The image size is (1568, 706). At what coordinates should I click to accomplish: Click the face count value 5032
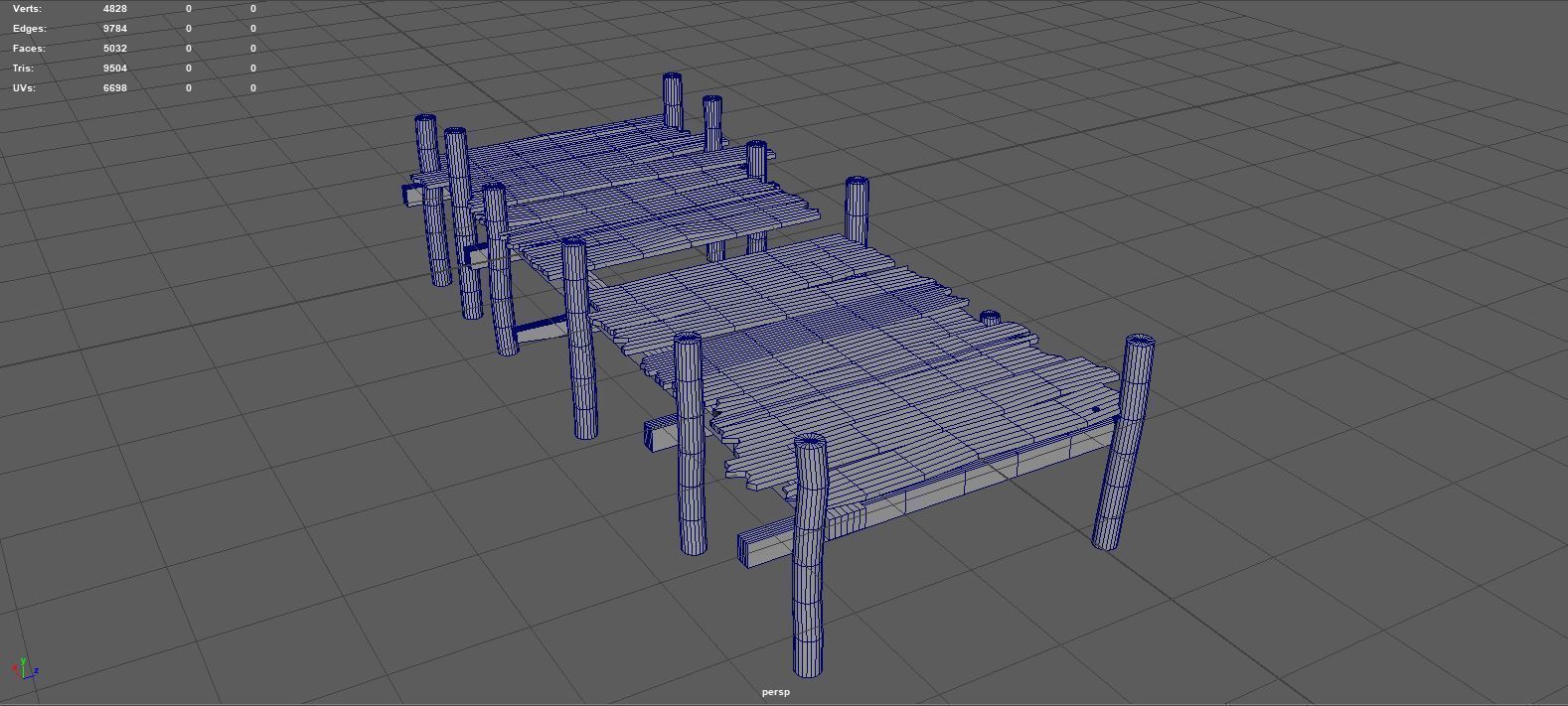click(114, 48)
